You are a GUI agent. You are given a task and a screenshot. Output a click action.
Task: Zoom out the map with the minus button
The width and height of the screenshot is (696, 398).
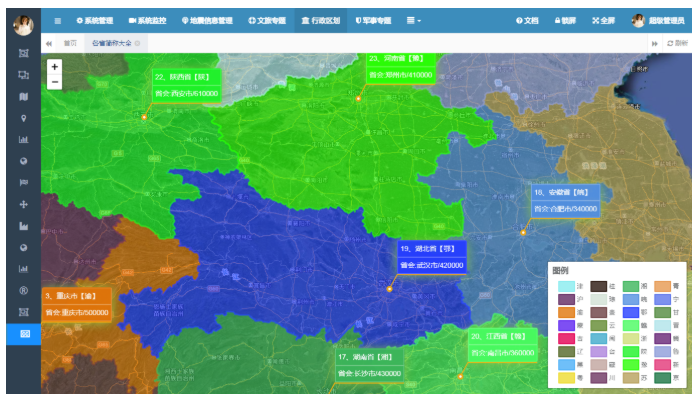(x=55, y=82)
